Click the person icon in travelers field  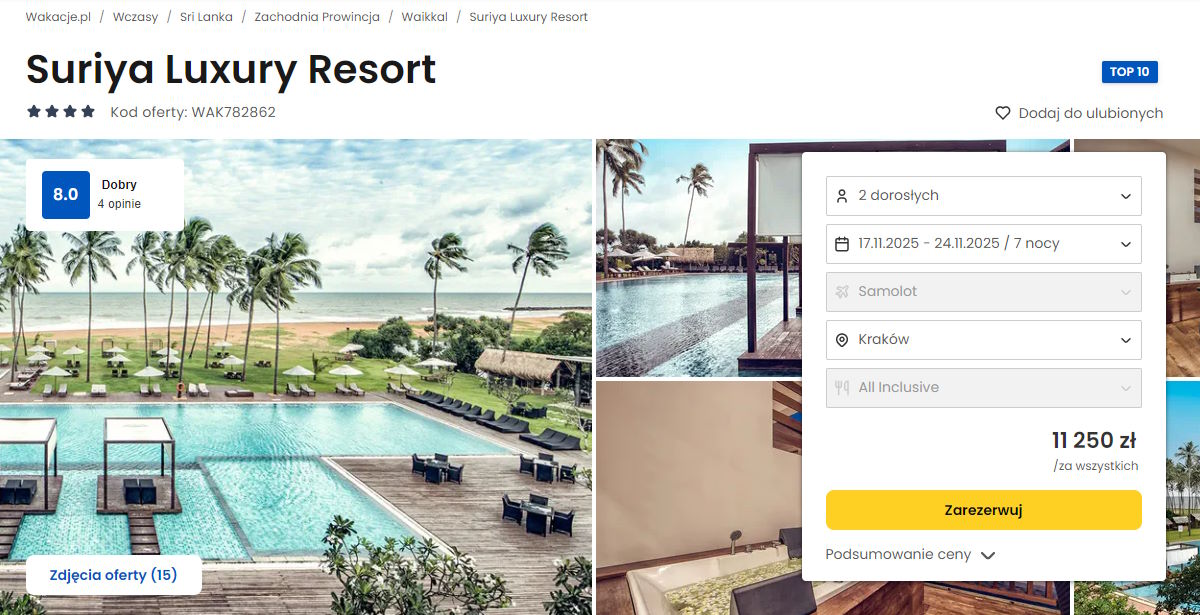coord(842,196)
